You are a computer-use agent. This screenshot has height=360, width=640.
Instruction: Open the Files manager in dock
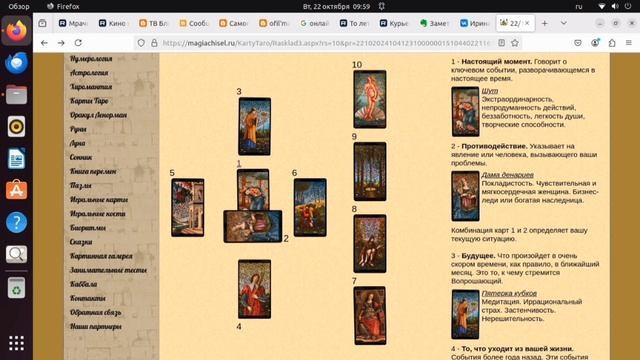16,95
